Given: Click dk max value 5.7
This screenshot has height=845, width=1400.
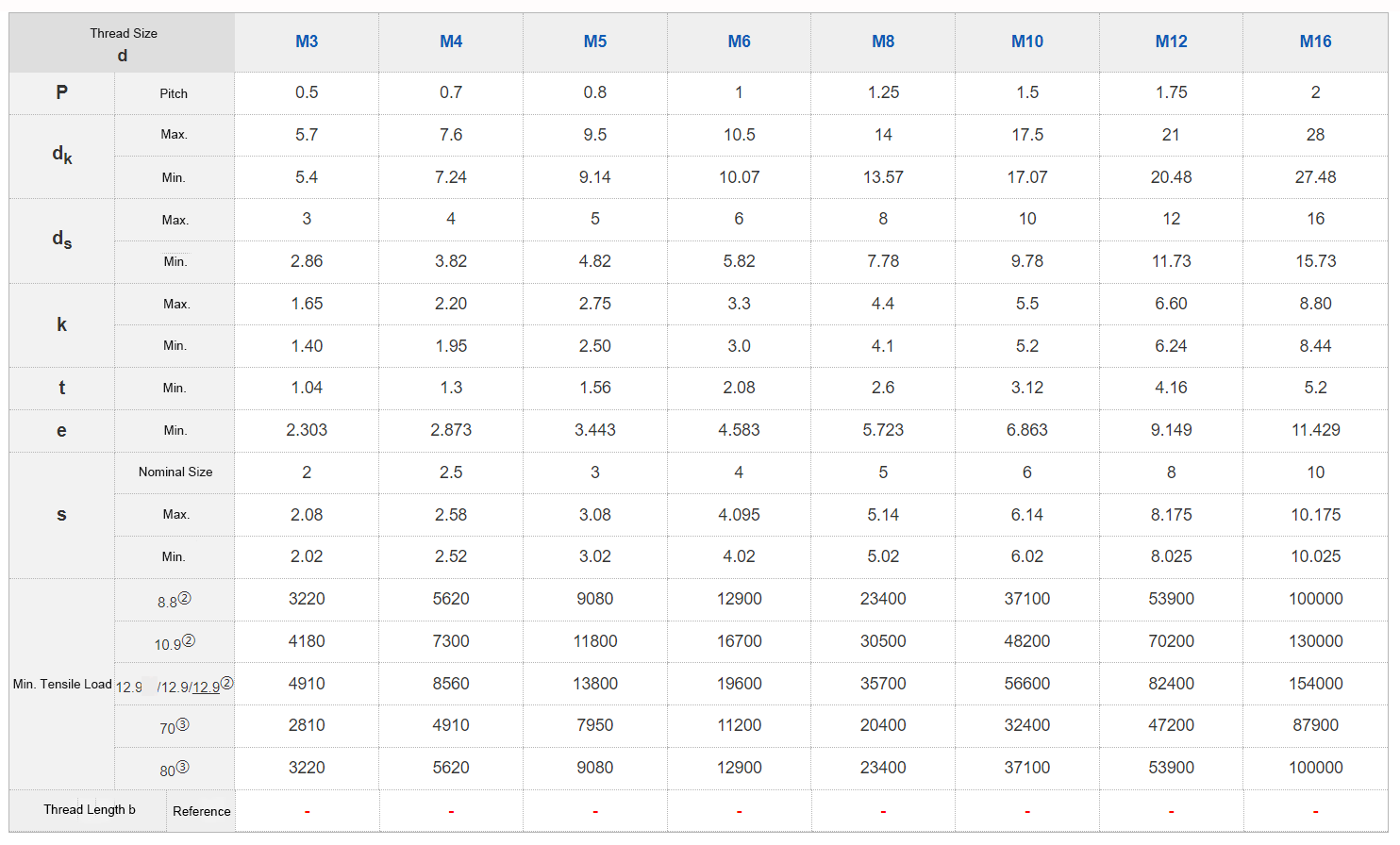Looking at the screenshot, I should coord(307,135).
